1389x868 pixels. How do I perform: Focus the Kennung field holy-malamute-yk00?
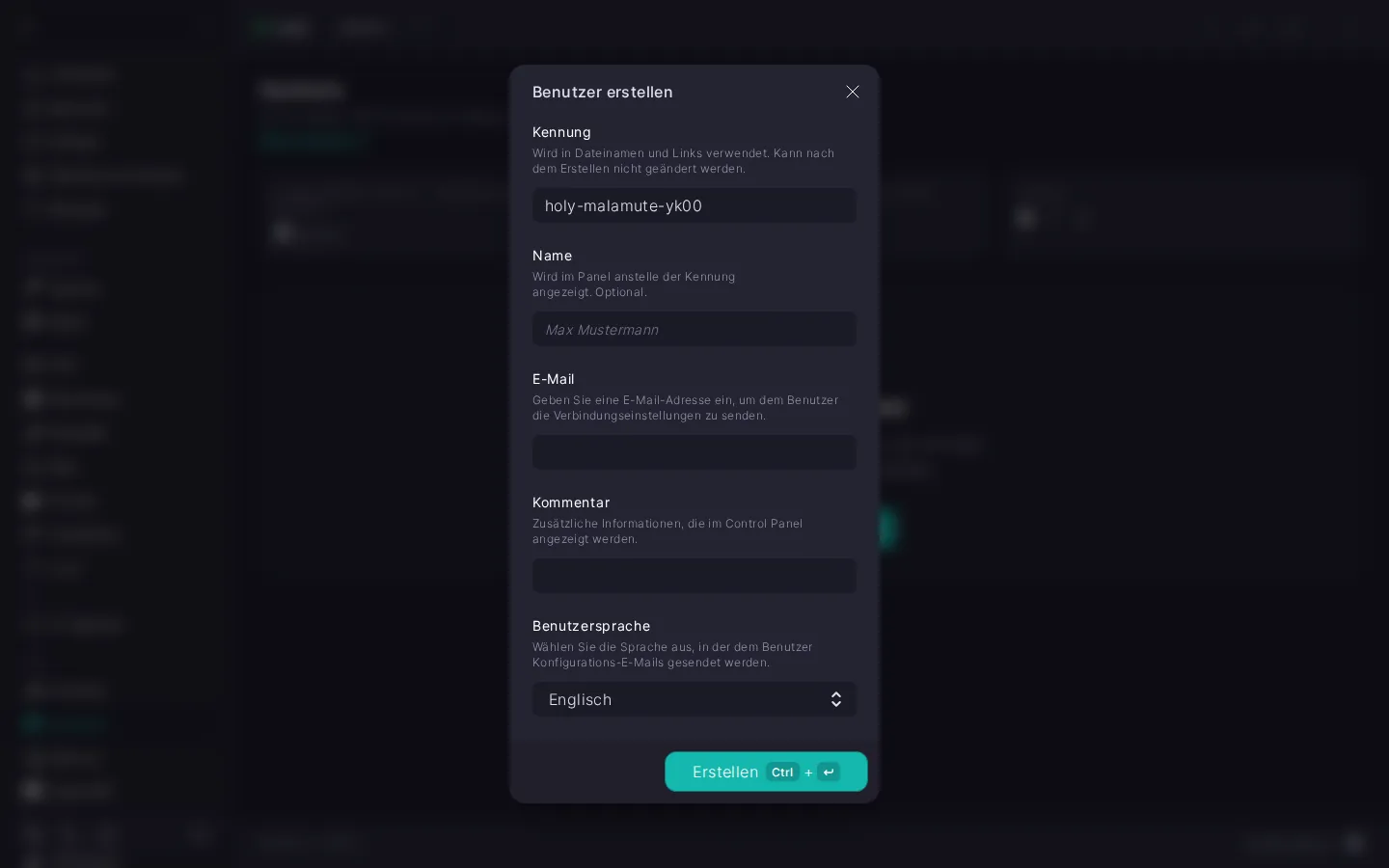click(x=694, y=205)
